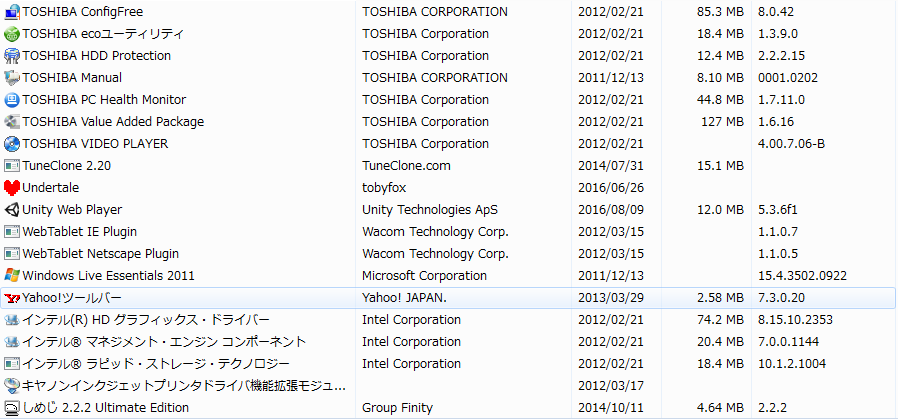Viewport: 898px width, 419px height.
Task: Click the TOSHIBA eco utility green icon
Action: [x=12, y=34]
